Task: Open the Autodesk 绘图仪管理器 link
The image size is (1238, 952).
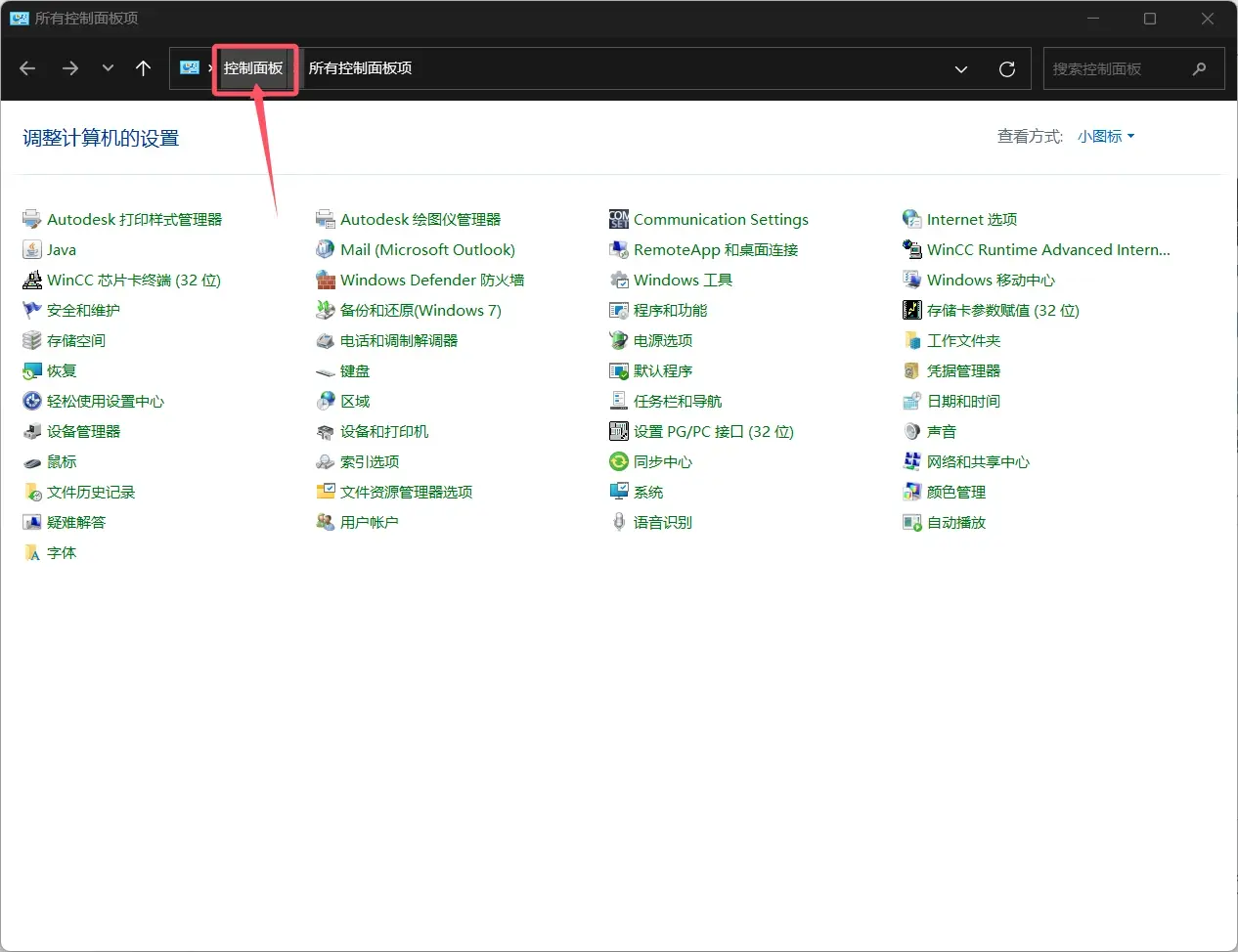Action: pyautogui.click(x=420, y=219)
